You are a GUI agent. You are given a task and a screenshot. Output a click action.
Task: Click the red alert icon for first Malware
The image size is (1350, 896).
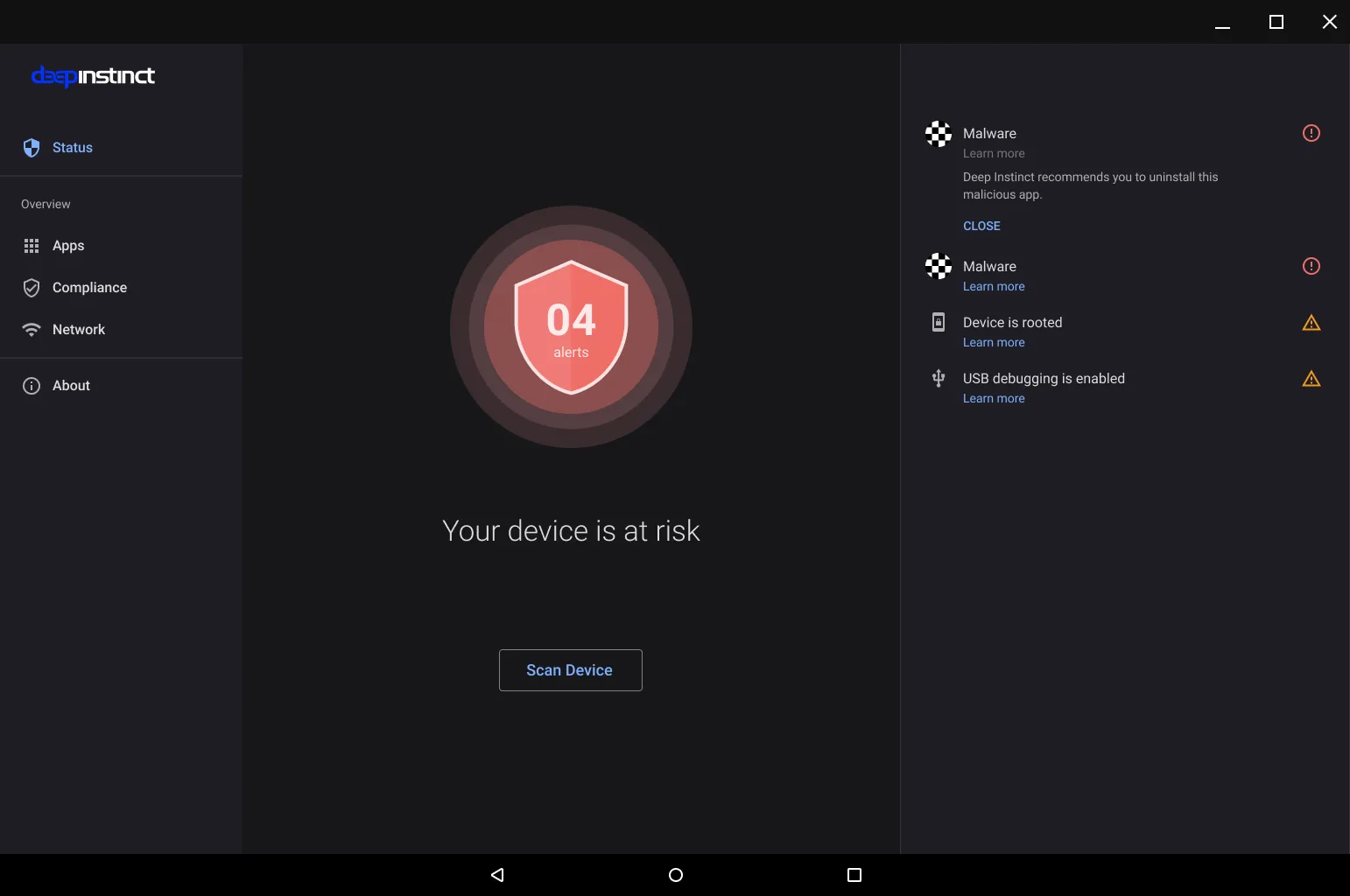[x=1311, y=133]
